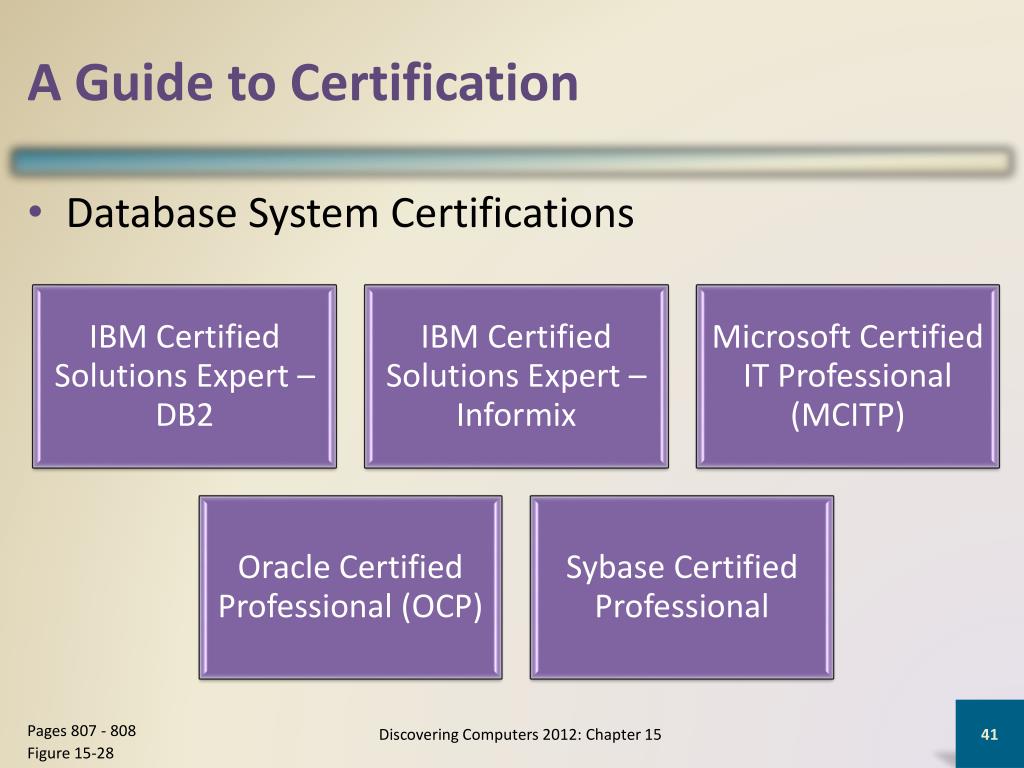This screenshot has height=768, width=1024.
Task: Click the 'Figure 15-28' footer text
Action: (71, 753)
